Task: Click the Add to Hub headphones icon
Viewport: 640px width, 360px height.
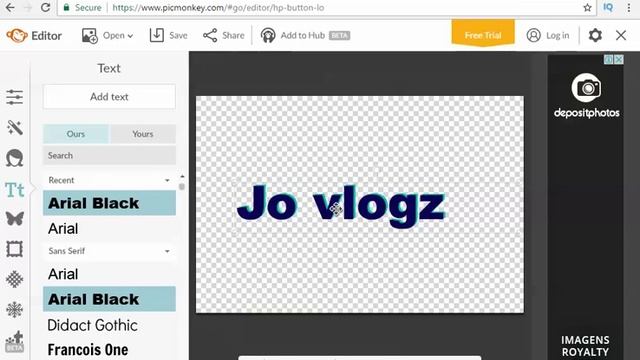Action: [x=268, y=36]
